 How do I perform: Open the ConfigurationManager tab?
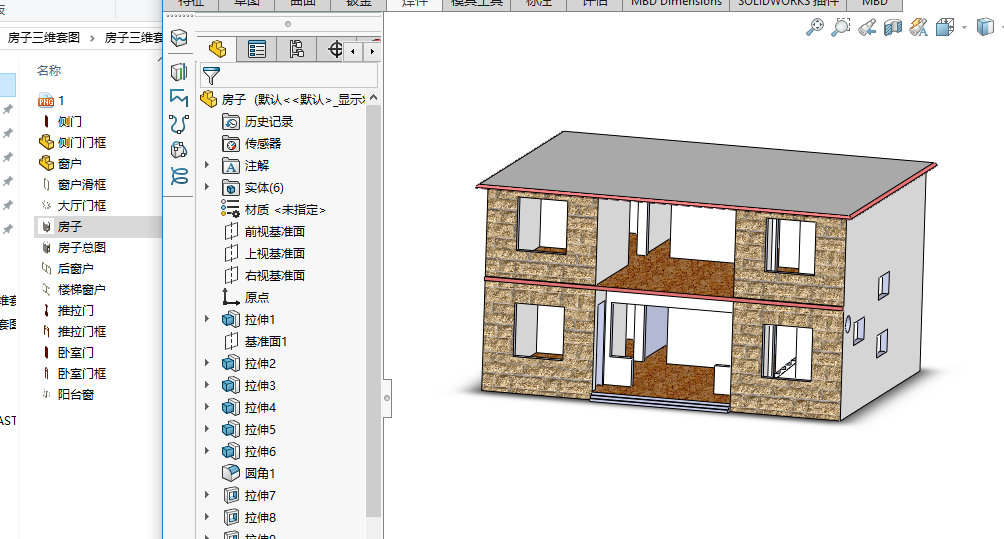[x=296, y=49]
